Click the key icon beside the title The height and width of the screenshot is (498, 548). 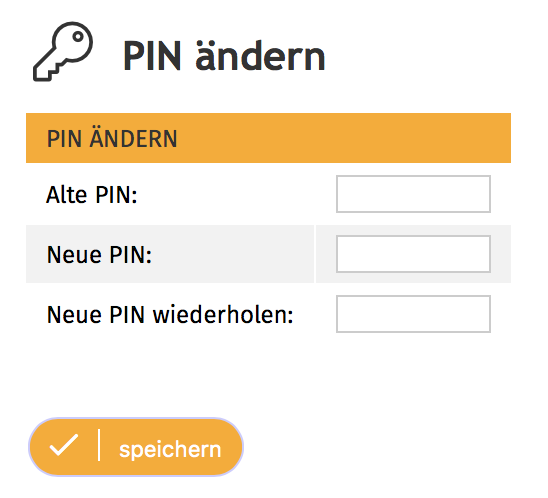click(x=63, y=52)
